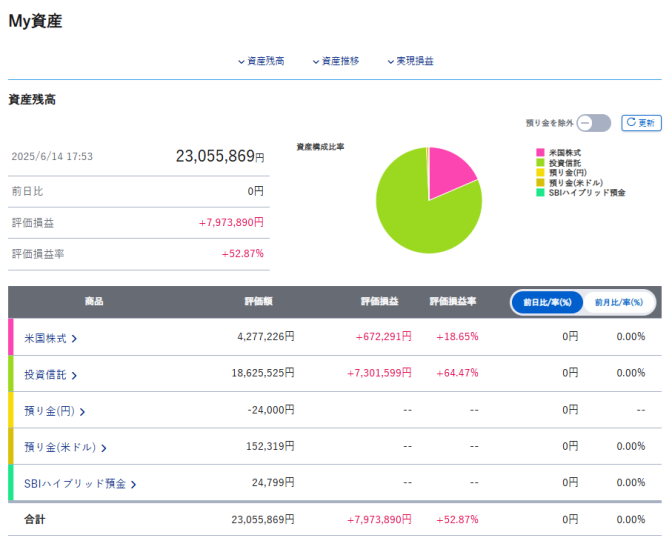Viewport: 672px width, 538px height.
Task: Click the 商品 column header
Action: click(94, 301)
